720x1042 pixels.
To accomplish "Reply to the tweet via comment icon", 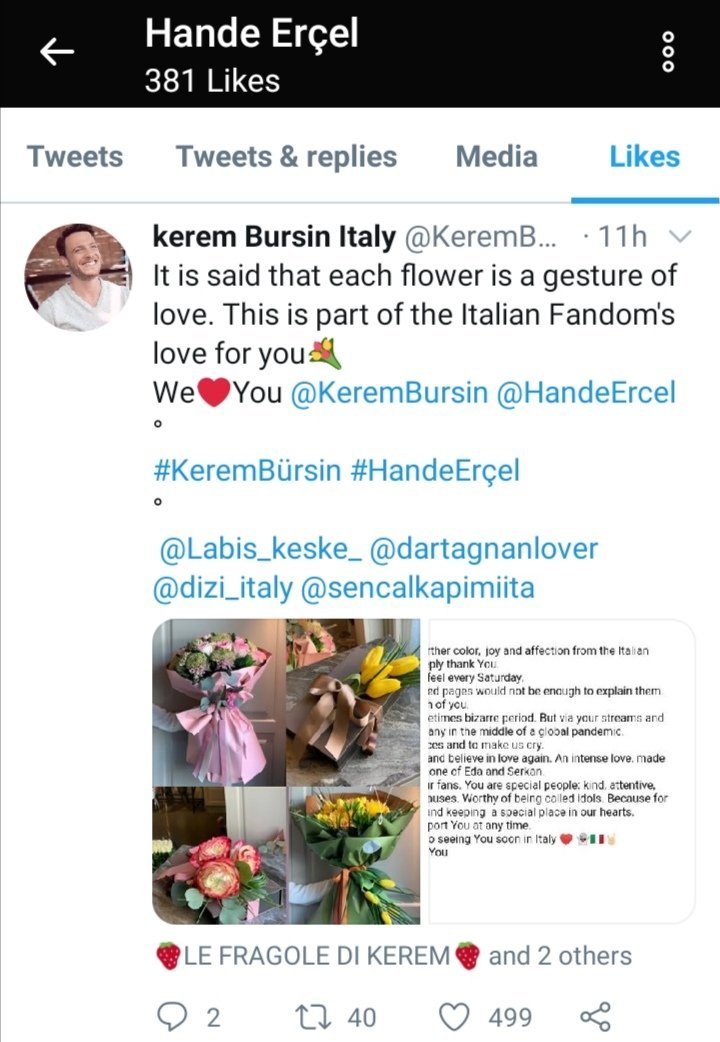I will tap(172, 1017).
